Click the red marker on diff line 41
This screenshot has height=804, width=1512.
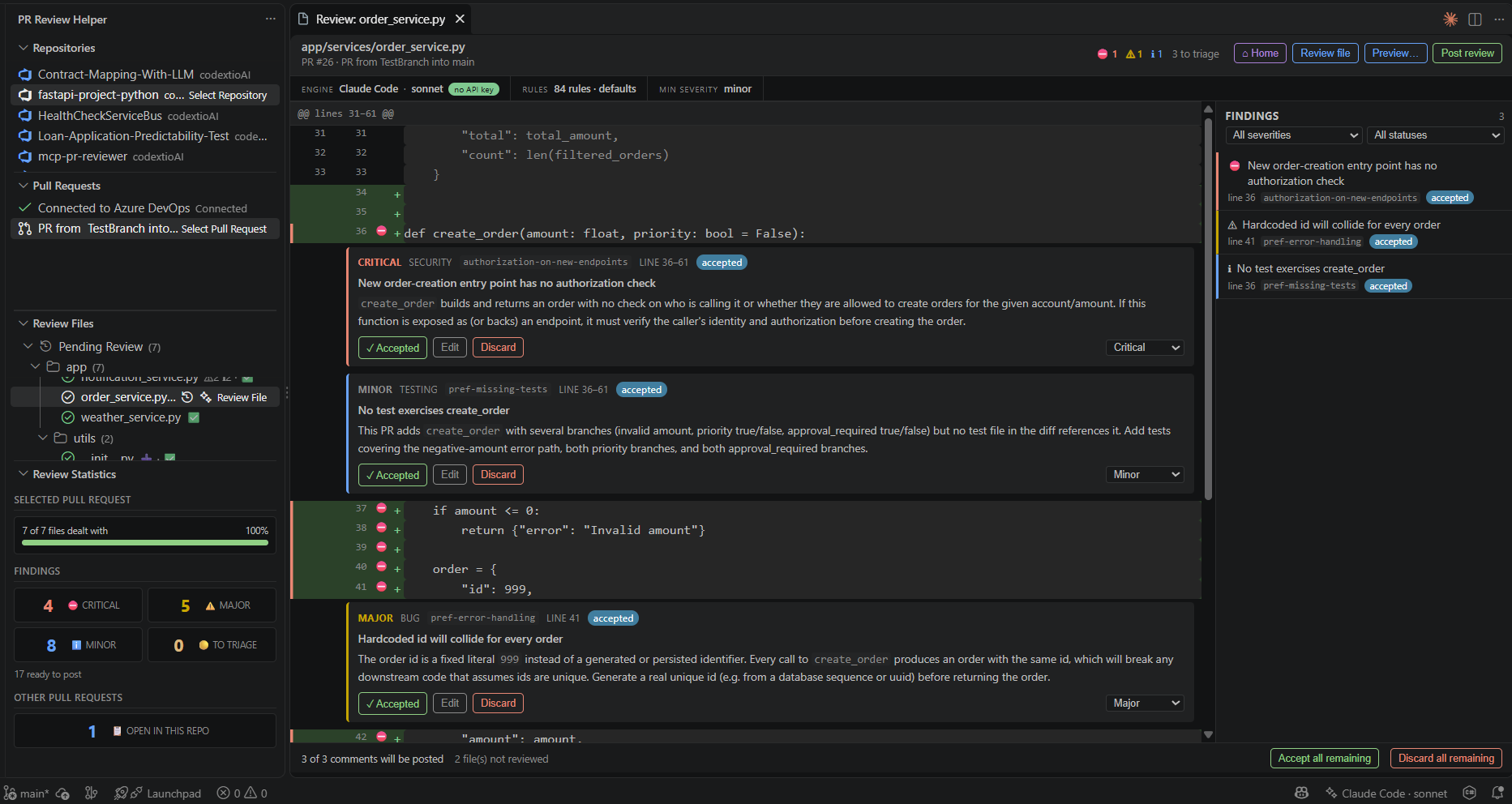381,587
